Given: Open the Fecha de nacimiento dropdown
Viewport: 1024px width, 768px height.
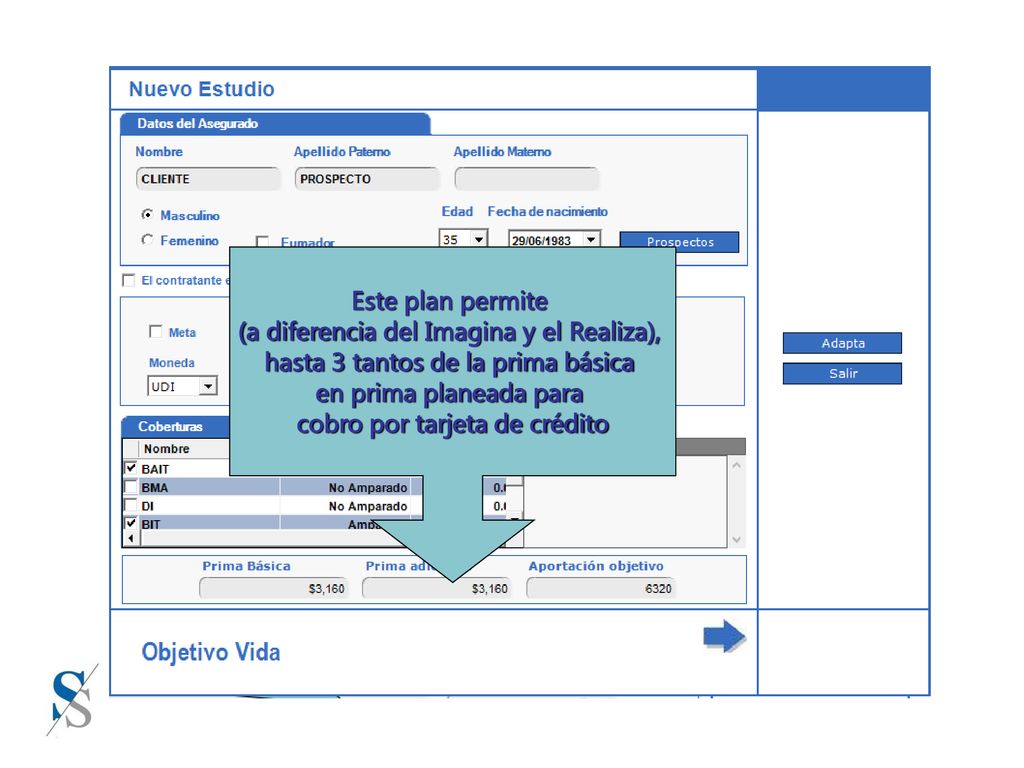Looking at the screenshot, I should (x=591, y=240).
